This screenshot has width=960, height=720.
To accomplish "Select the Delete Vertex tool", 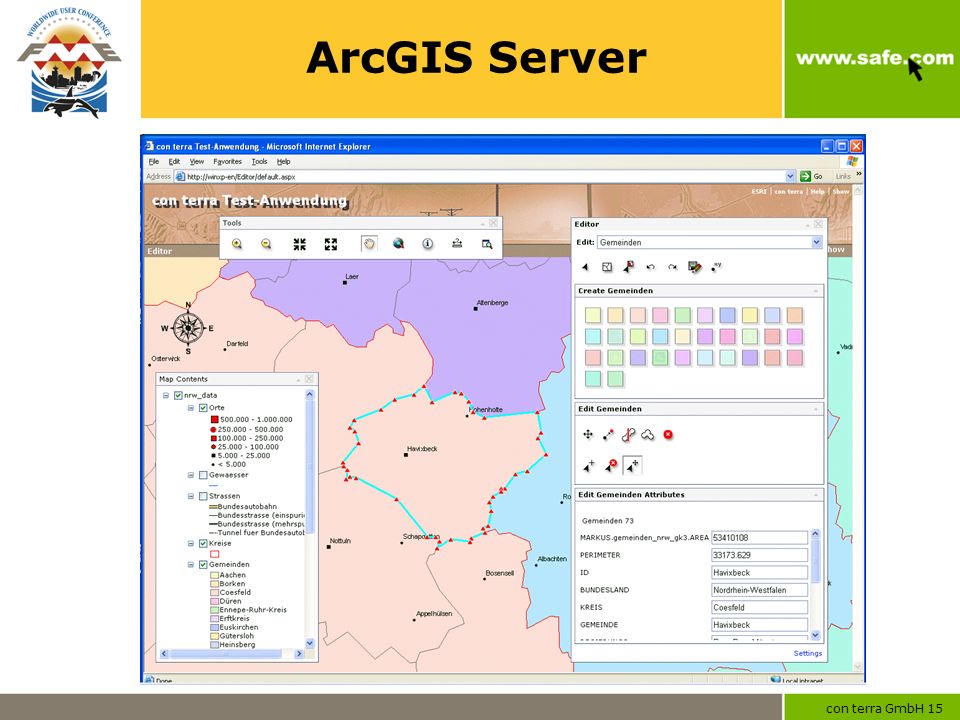I will (611, 466).
